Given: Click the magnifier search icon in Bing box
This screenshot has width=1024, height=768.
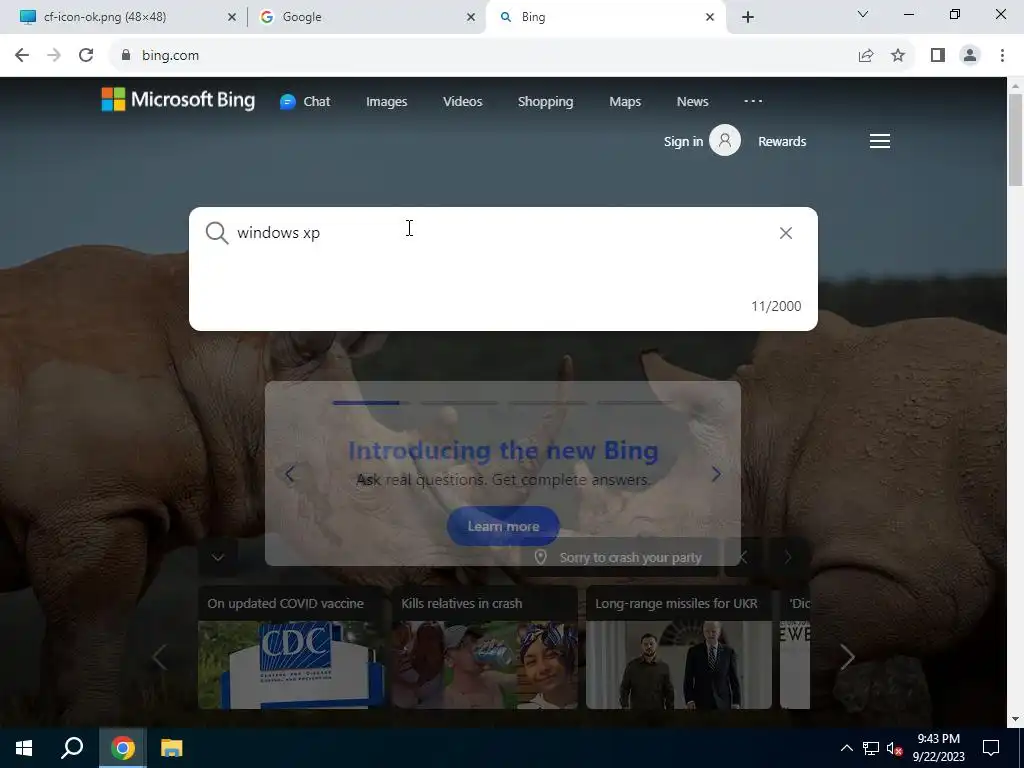Looking at the screenshot, I should [x=217, y=233].
